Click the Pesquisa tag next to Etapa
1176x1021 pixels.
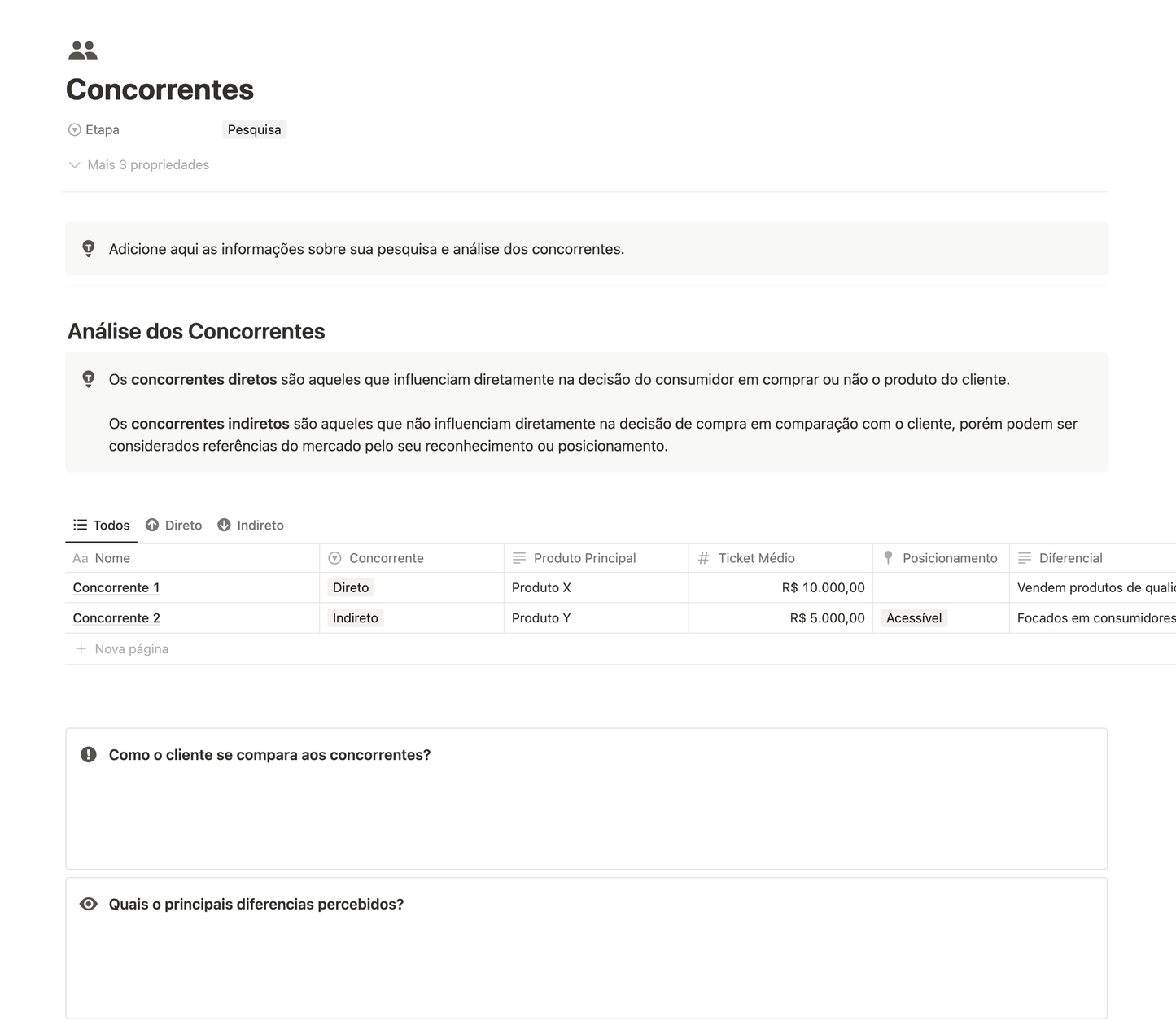254,129
